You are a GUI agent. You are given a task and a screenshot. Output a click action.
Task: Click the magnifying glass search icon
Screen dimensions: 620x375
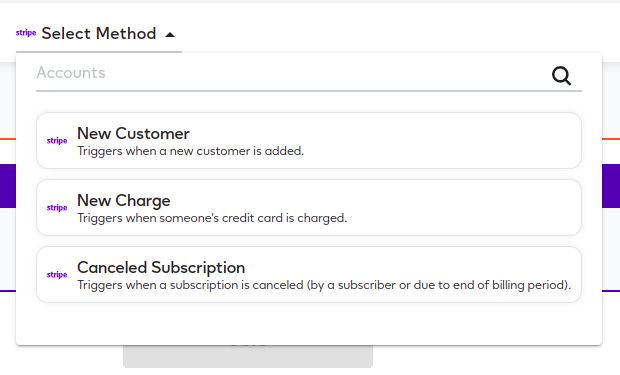(561, 76)
